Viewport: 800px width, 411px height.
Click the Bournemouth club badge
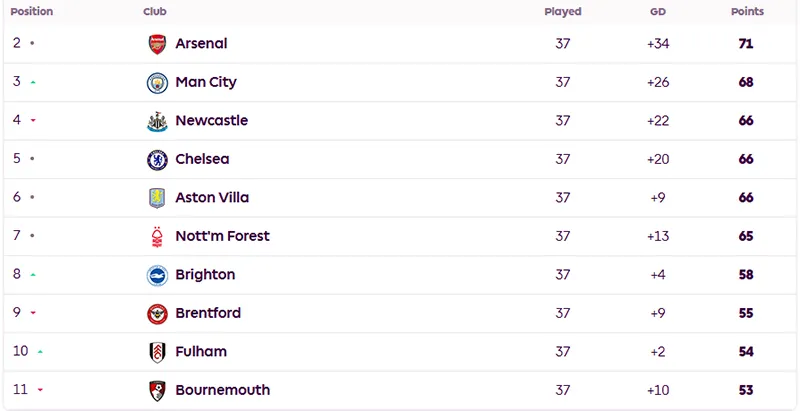coord(157,391)
